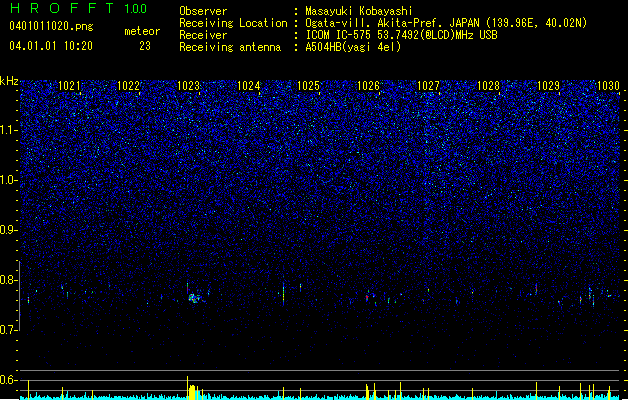Image resolution: width=629 pixels, height=400 pixels.
Task: Click the 0.7 kHz frequency label
Action: click(x=8, y=330)
